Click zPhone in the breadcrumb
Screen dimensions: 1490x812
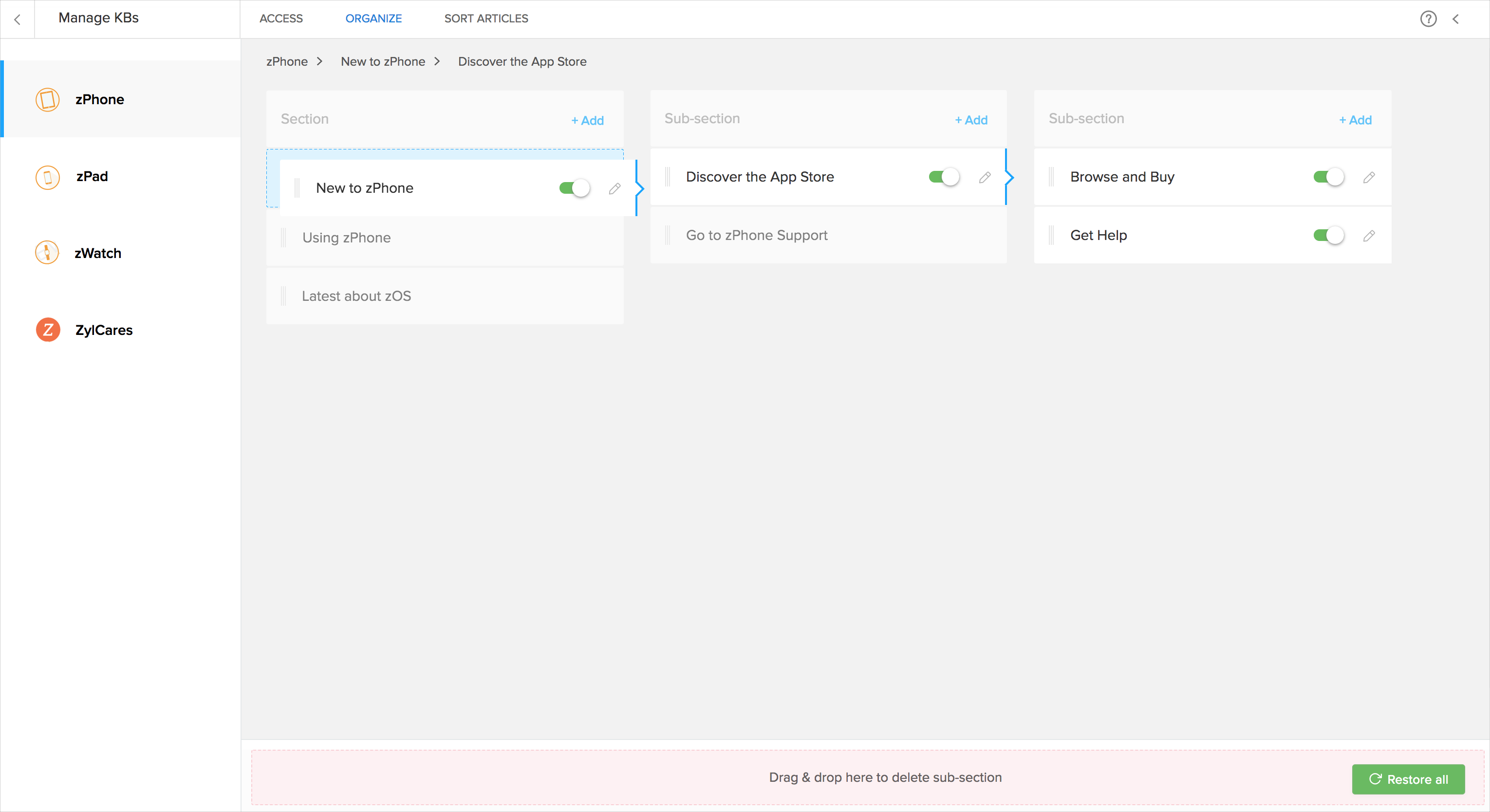click(x=287, y=61)
